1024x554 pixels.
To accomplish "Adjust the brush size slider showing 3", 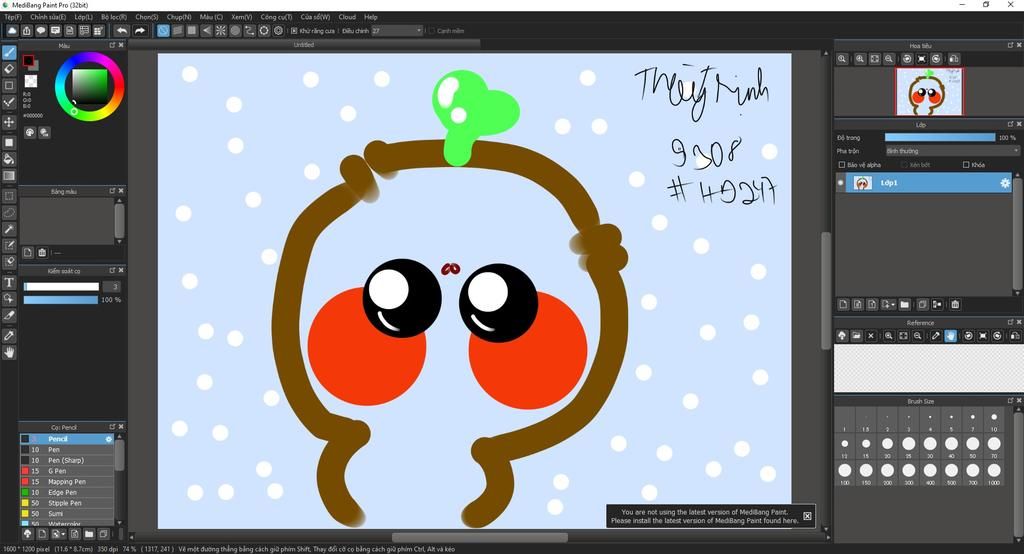I will pyautogui.click(x=61, y=287).
